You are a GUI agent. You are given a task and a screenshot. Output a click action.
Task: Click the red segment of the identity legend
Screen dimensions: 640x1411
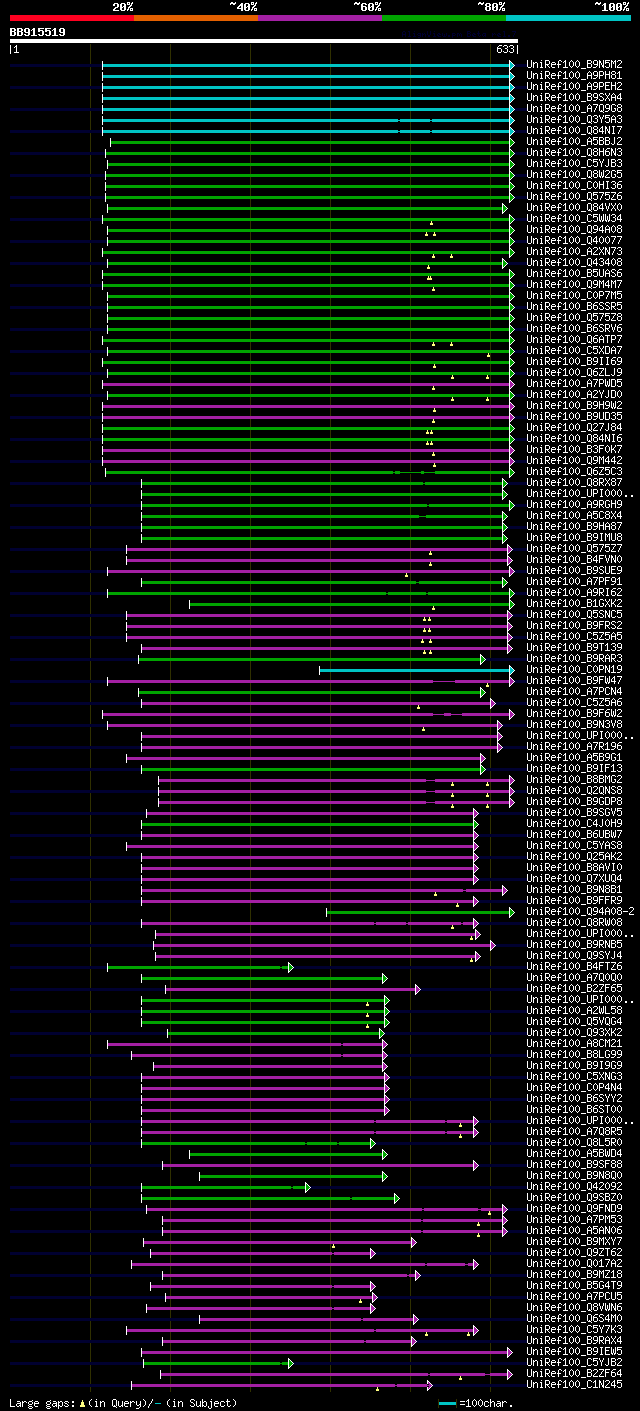coord(71,17)
